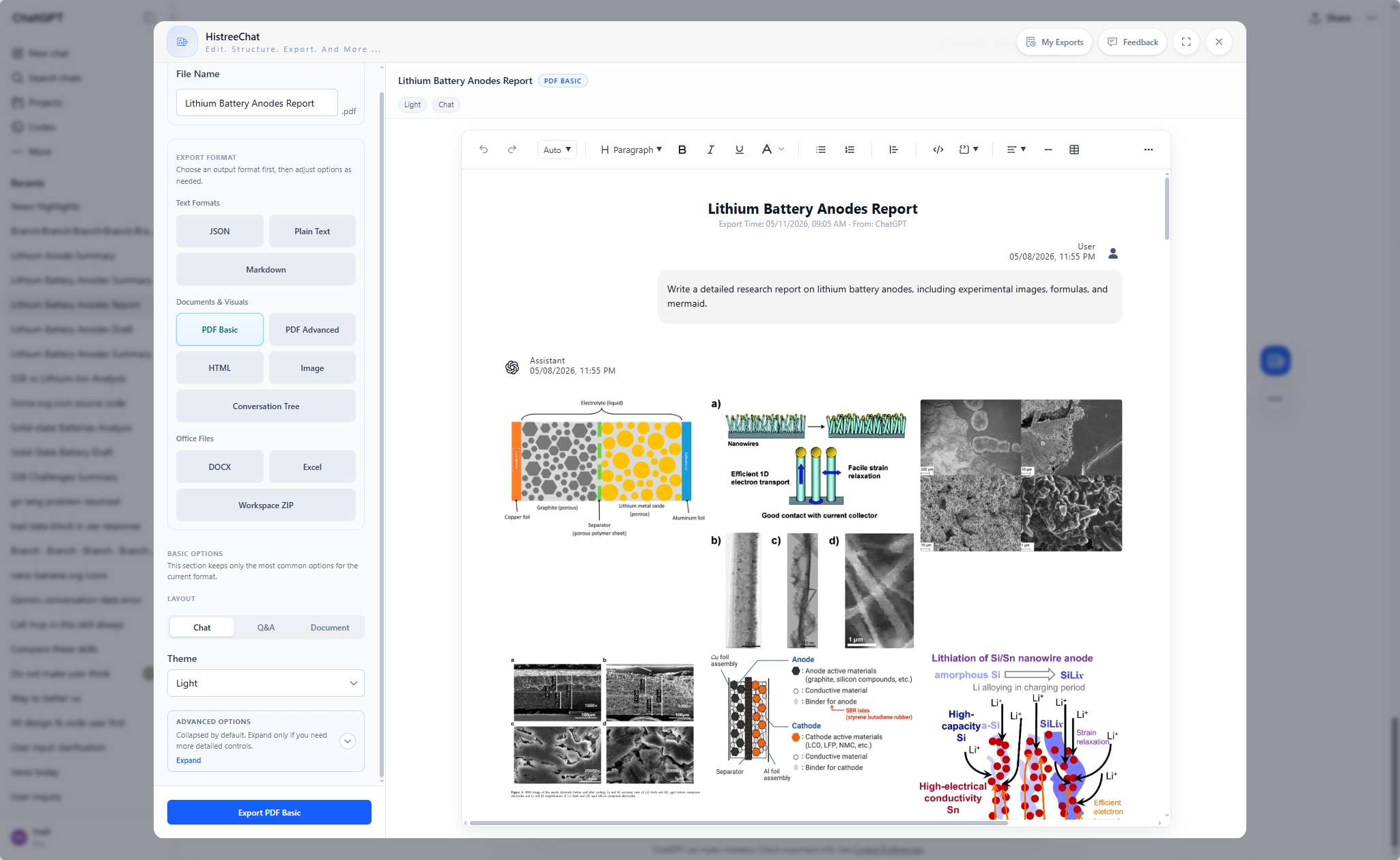Open more toolbar options
This screenshot has width=1400, height=860.
coord(1149,150)
